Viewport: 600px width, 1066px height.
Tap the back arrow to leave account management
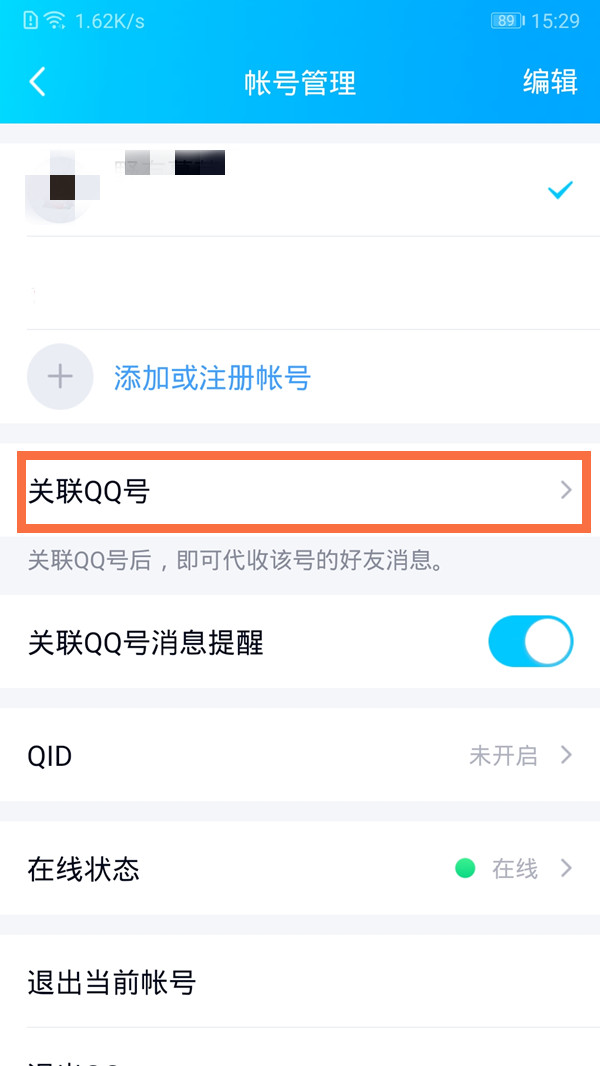point(37,82)
